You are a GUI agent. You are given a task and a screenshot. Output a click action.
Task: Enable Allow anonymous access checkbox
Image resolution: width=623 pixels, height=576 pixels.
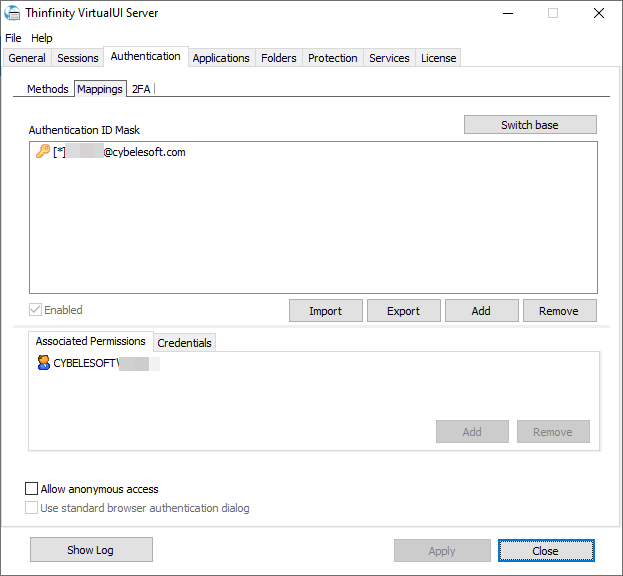[31, 489]
